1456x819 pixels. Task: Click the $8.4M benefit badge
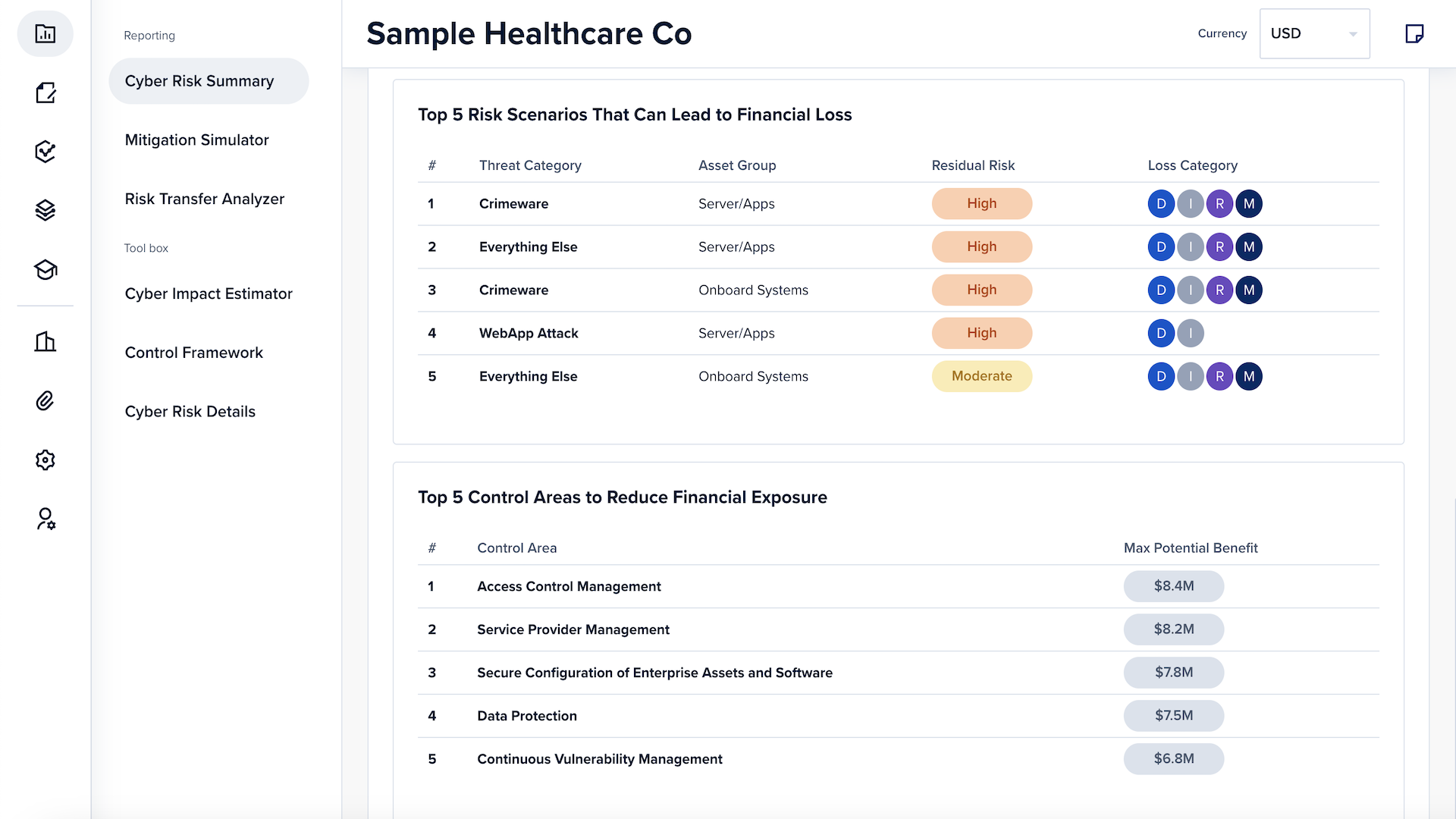point(1173,586)
